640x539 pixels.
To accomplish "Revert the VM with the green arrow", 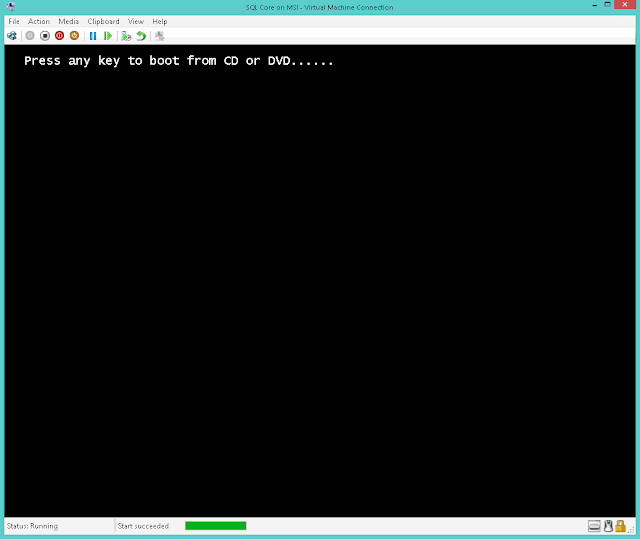I will [x=141, y=36].
